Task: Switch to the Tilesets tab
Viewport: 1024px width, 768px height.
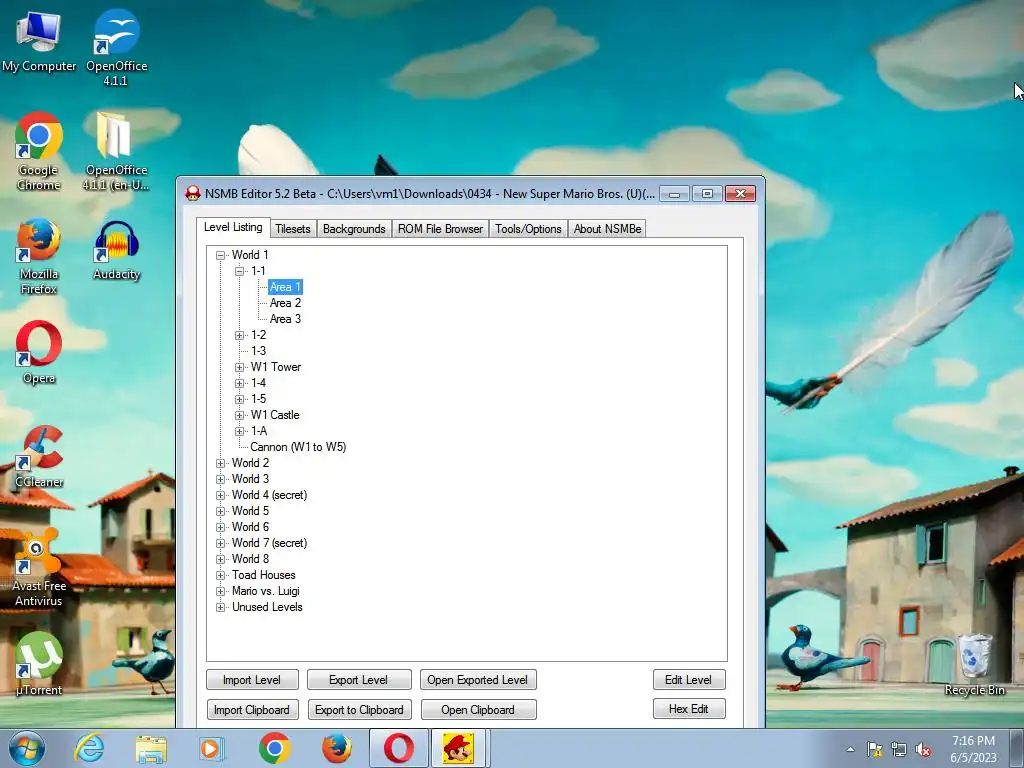Action: (x=293, y=229)
